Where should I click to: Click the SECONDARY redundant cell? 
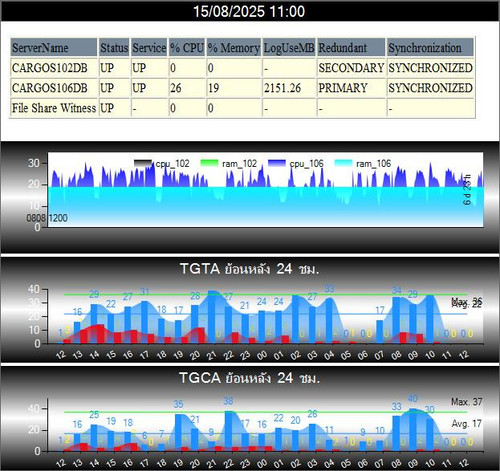coord(351,68)
